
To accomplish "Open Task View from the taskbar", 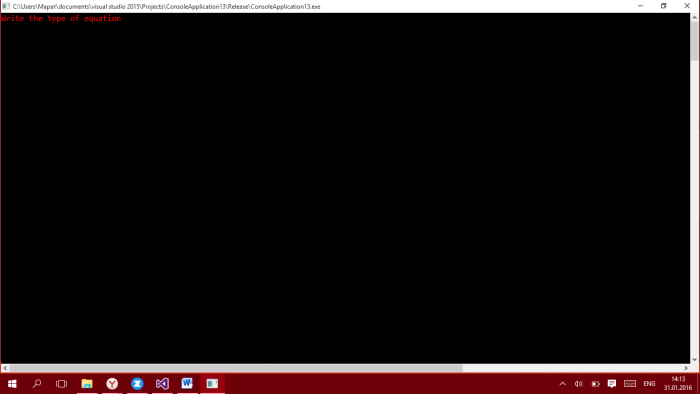I will tap(61, 384).
